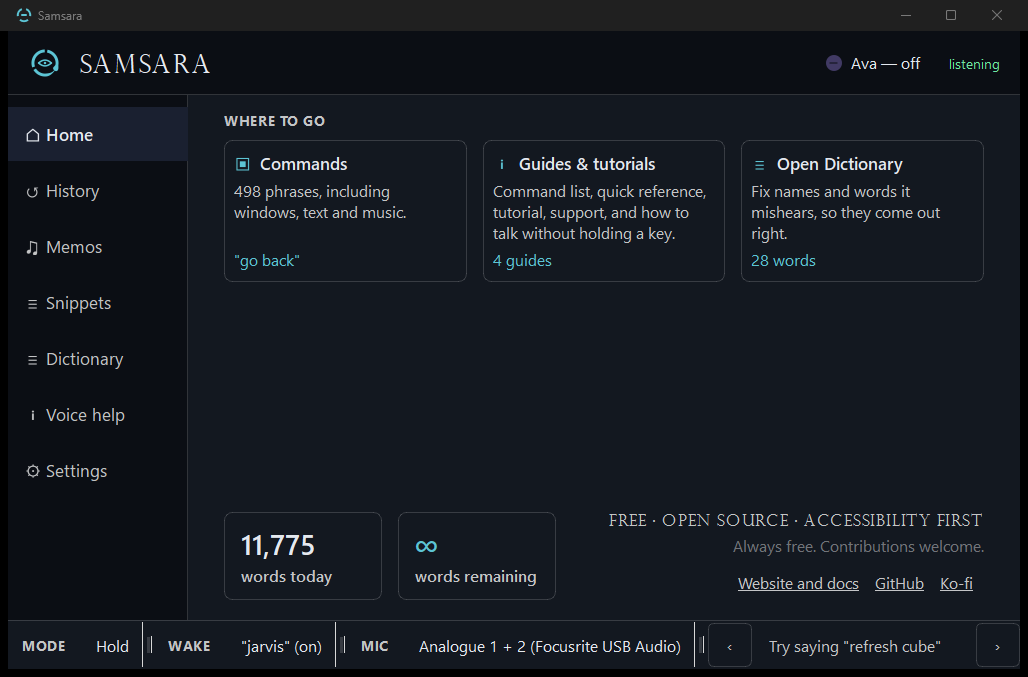Open the Guides & tutorials card title
This screenshot has height=677, width=1028.
587,164
